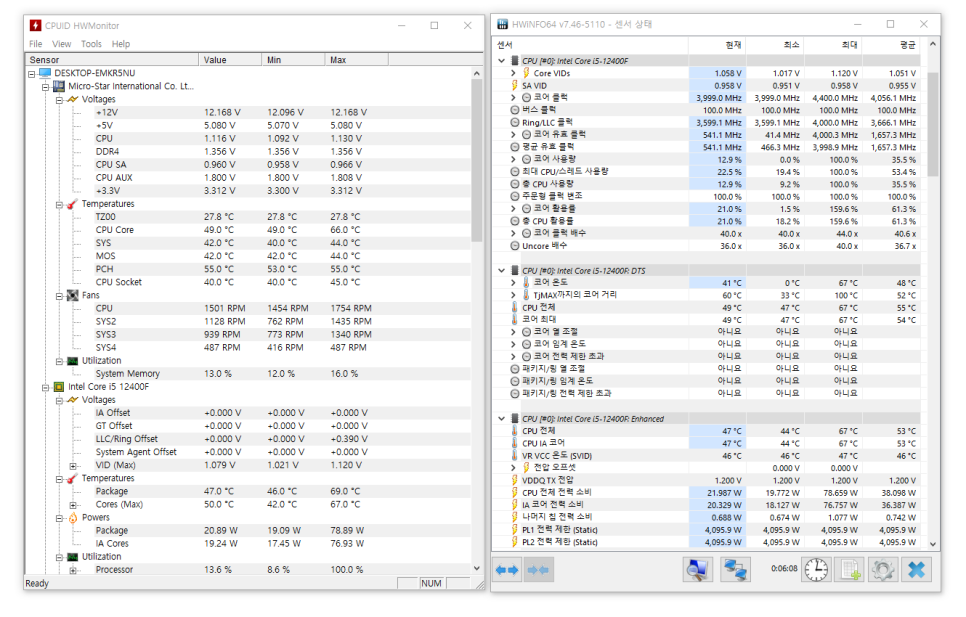Collapse the DESKTOP-EMKR5NU root node
The height and width of the screenshot is (617, 966).
coord(32,73)
